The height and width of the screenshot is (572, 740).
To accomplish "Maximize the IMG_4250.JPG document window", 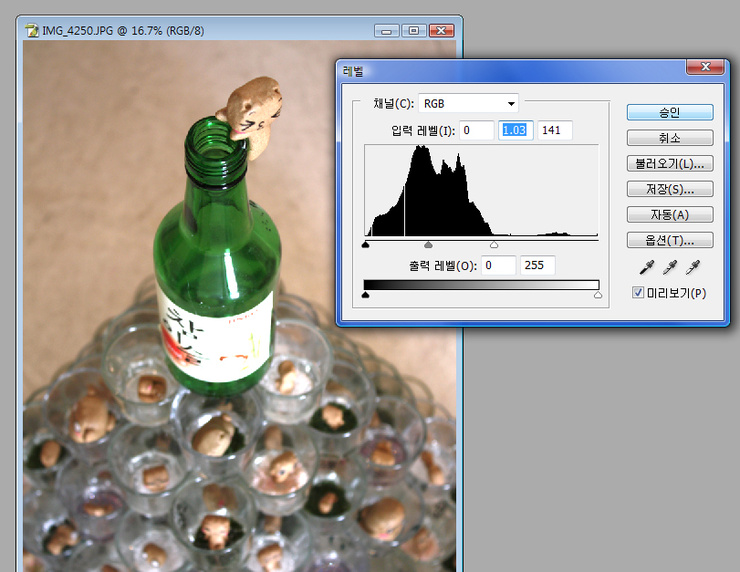I will pyautogui.click(x=414, y=31).
